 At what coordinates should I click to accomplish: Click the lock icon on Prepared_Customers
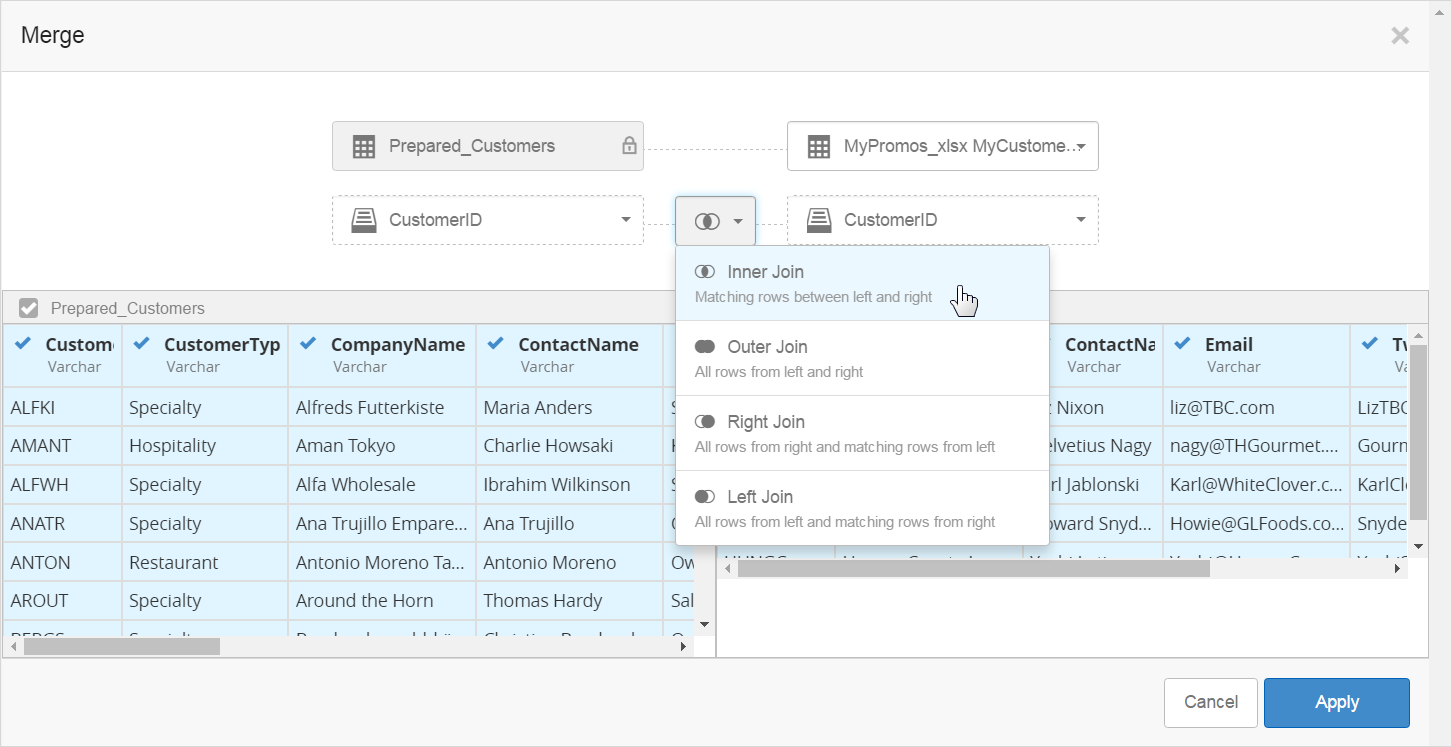(x=629, y=146)
